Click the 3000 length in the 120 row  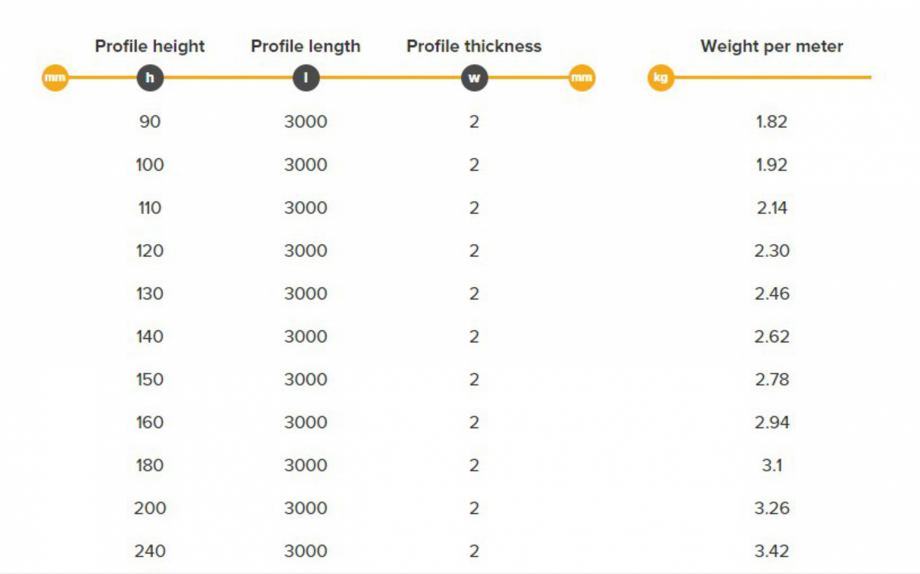pyautogui.click(x=306, y=251)
